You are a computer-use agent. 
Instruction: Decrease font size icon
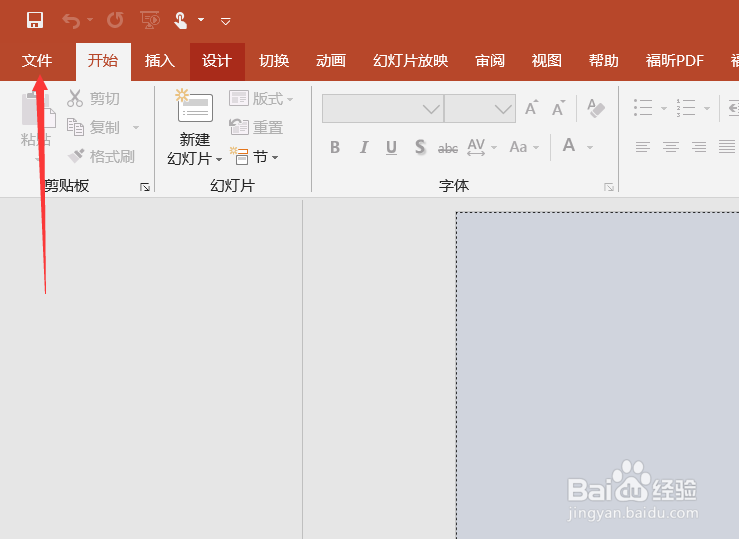tap(559, 108)
